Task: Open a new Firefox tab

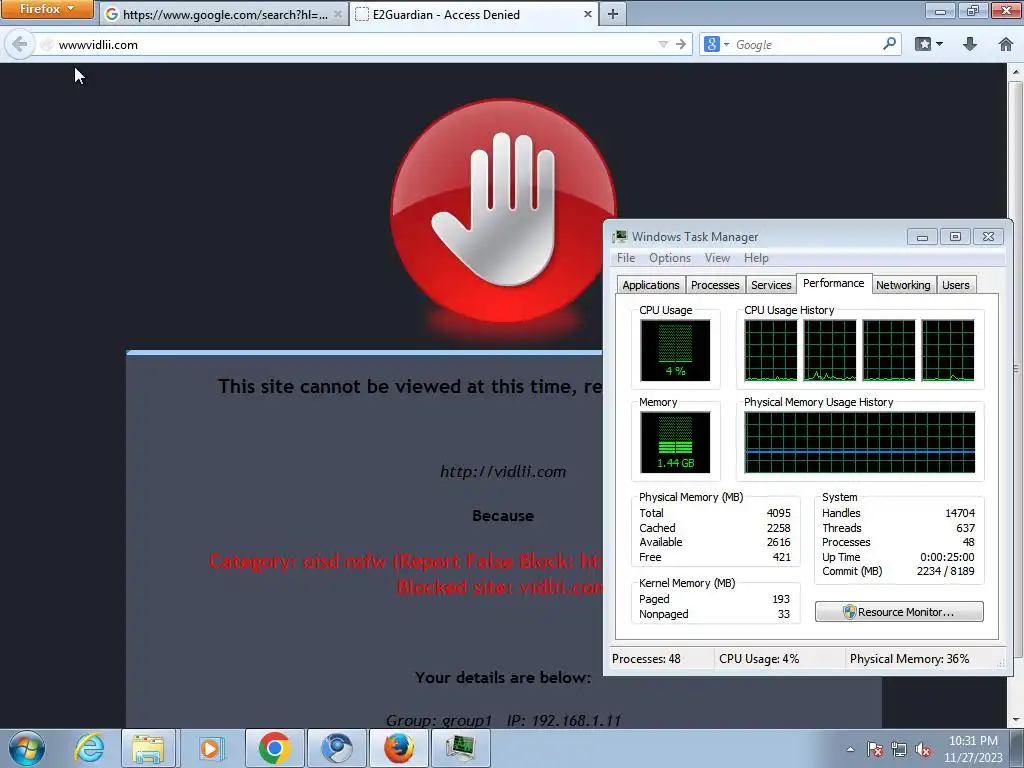Action: click(x=613, y=14)
